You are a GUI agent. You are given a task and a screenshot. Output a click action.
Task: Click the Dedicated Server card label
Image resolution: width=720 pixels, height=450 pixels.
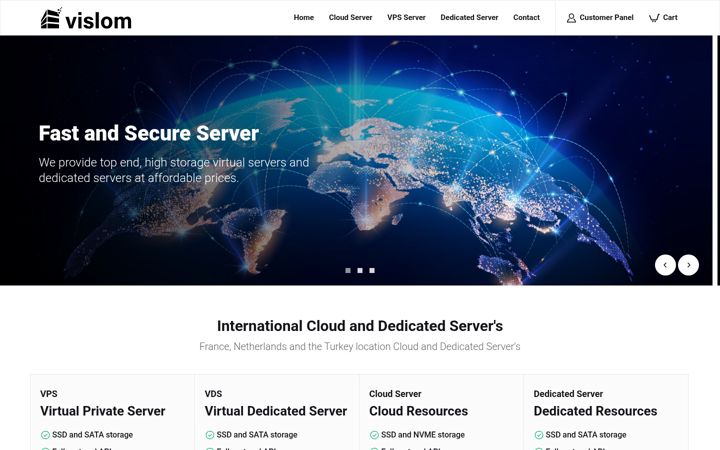[568, 394]
